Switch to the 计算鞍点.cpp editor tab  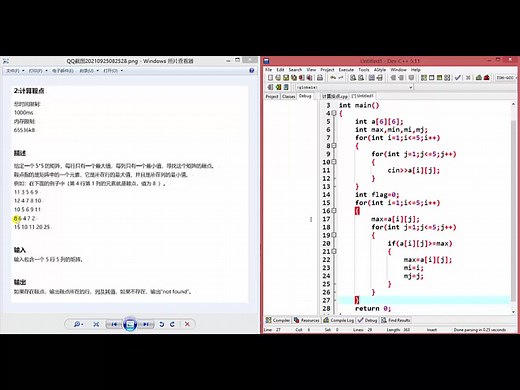tap(334, 96)
